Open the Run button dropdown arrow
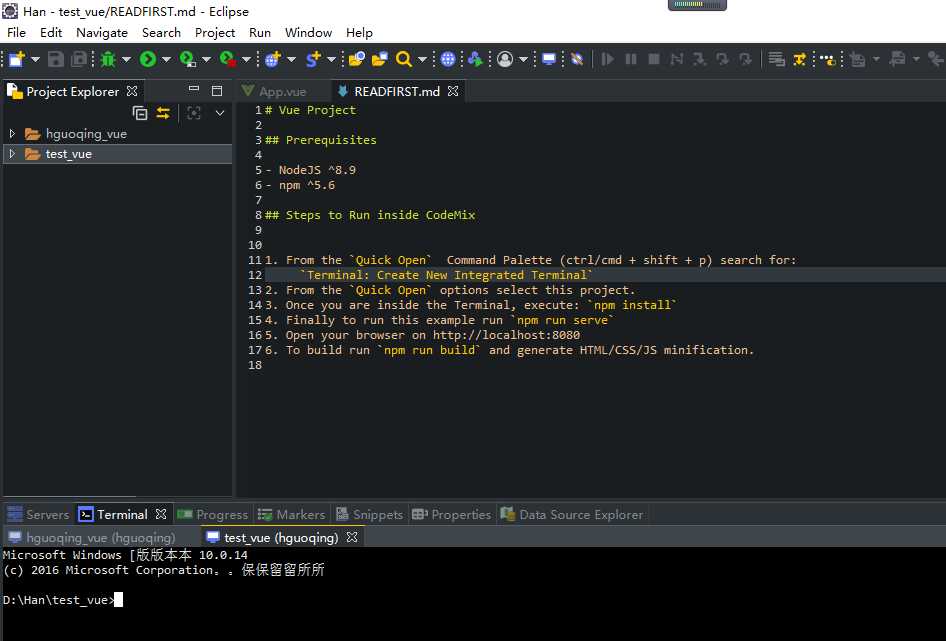 [166, 60]
